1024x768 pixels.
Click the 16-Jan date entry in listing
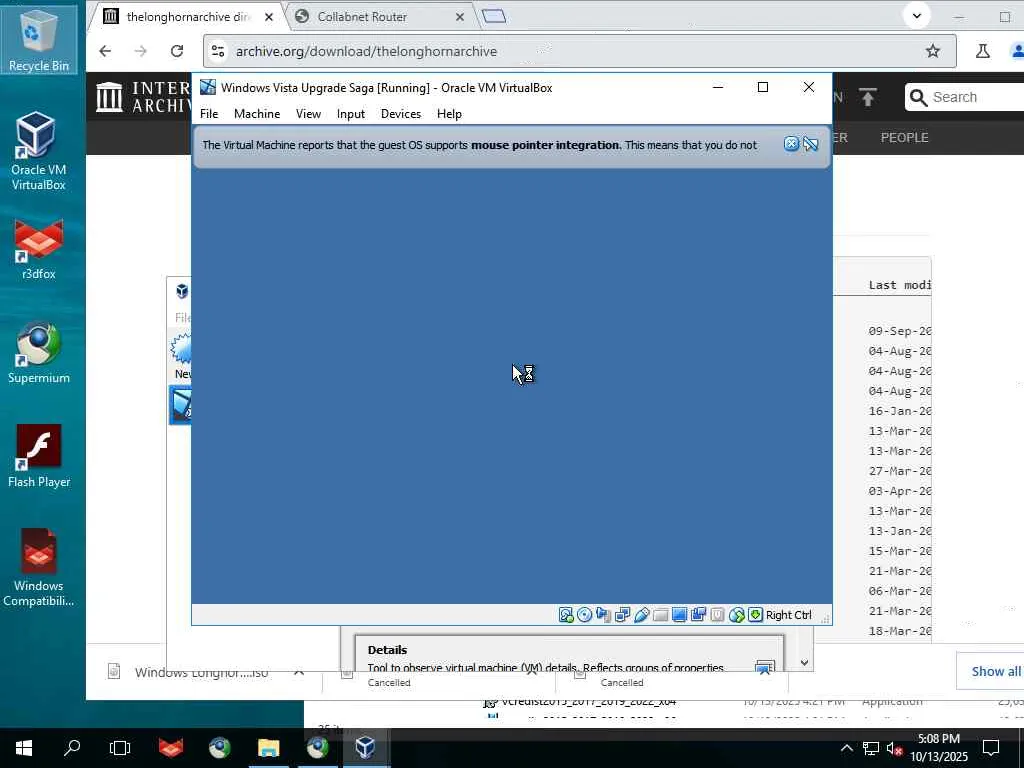[899, 411]
